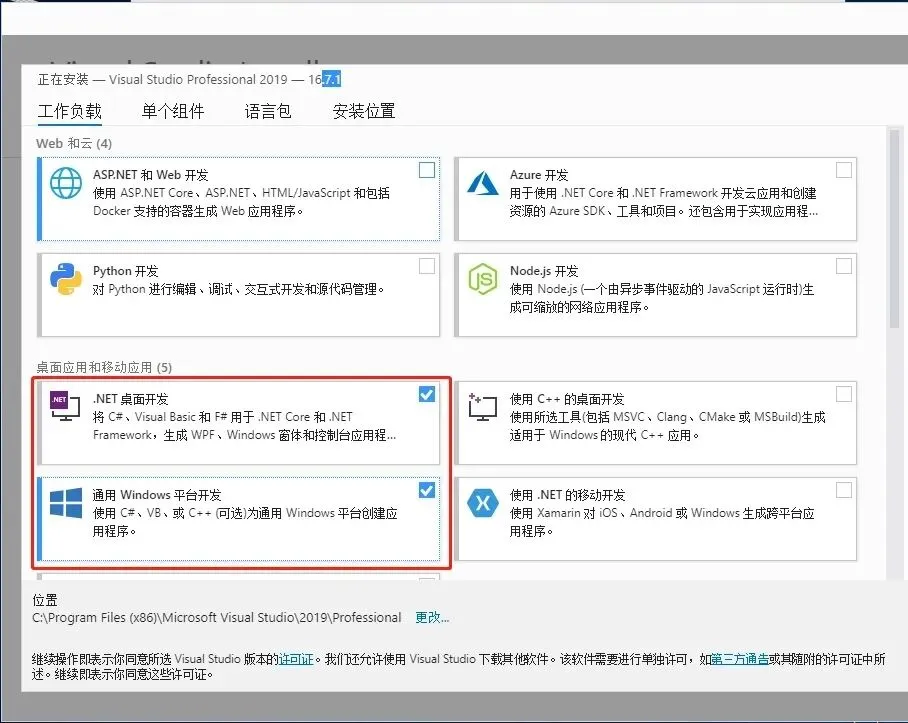Click the install path C:\Program Files (x86) text
This screenshot has width=908, height=723.
(x=217, y=618)
